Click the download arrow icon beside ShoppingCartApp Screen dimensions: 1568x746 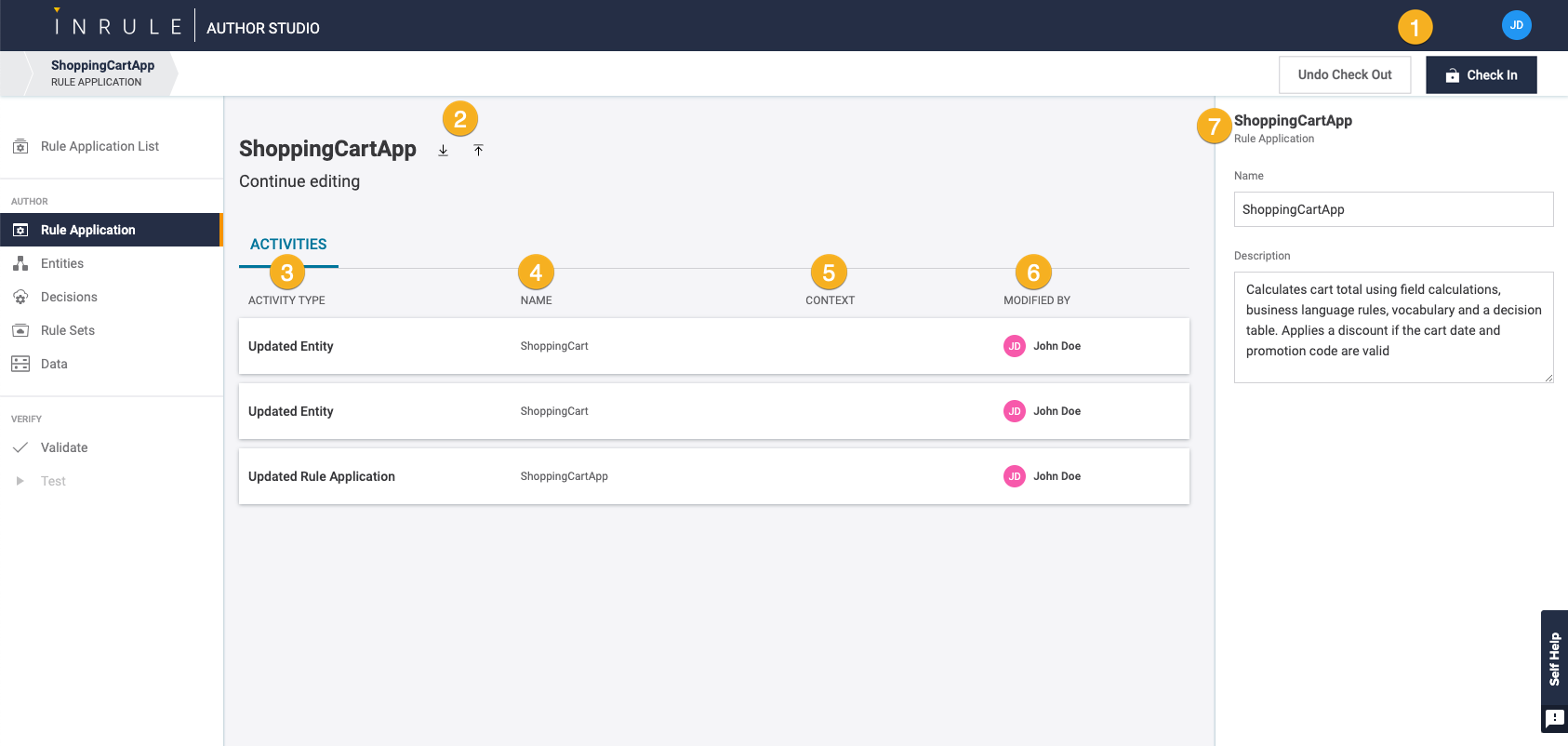444,151
